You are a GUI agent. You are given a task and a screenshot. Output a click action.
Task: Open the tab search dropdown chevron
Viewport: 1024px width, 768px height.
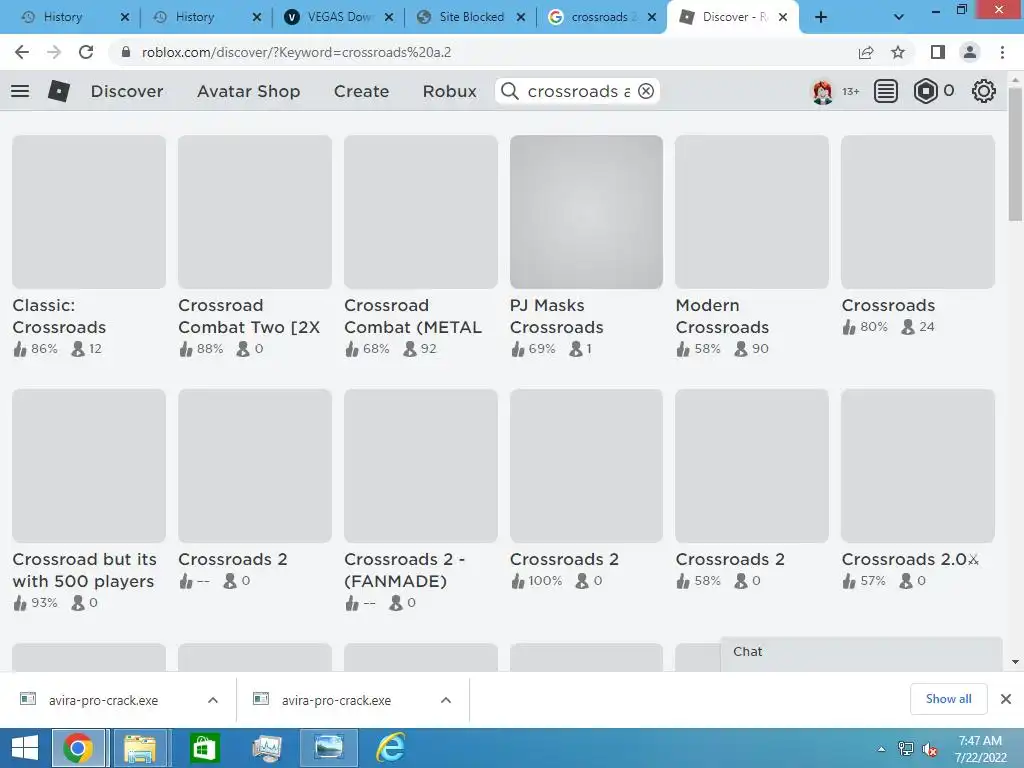[x=899, y=18]
